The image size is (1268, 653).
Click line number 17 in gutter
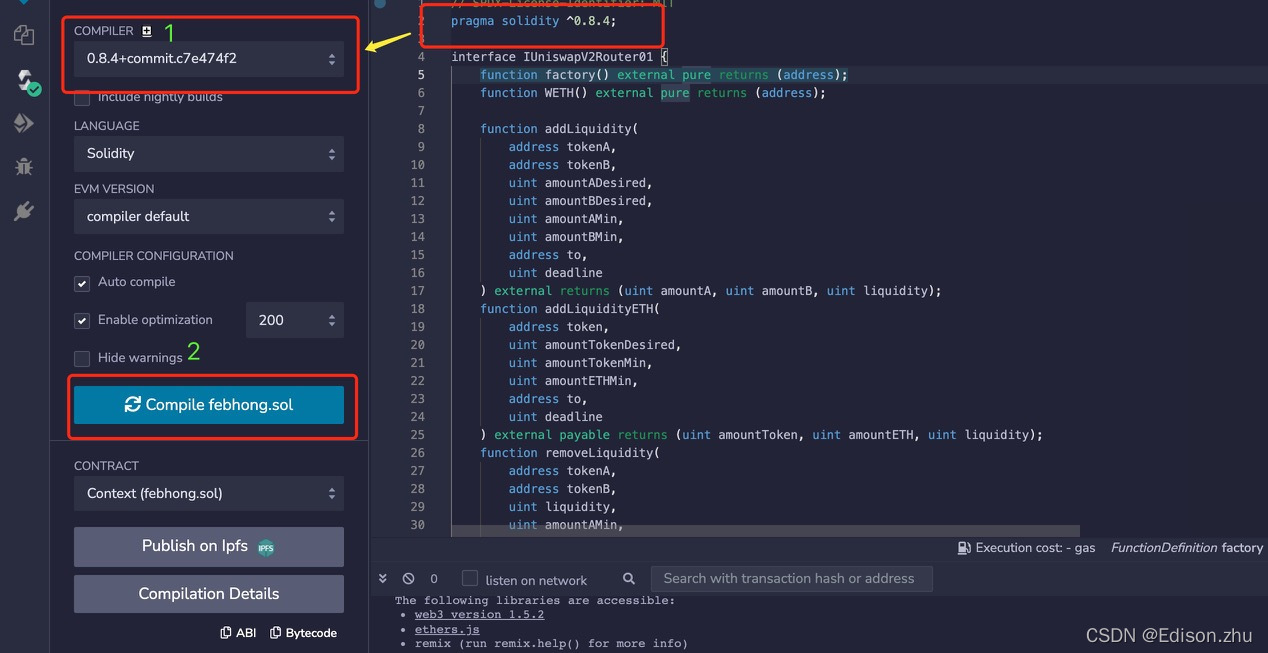click(417, 291)
